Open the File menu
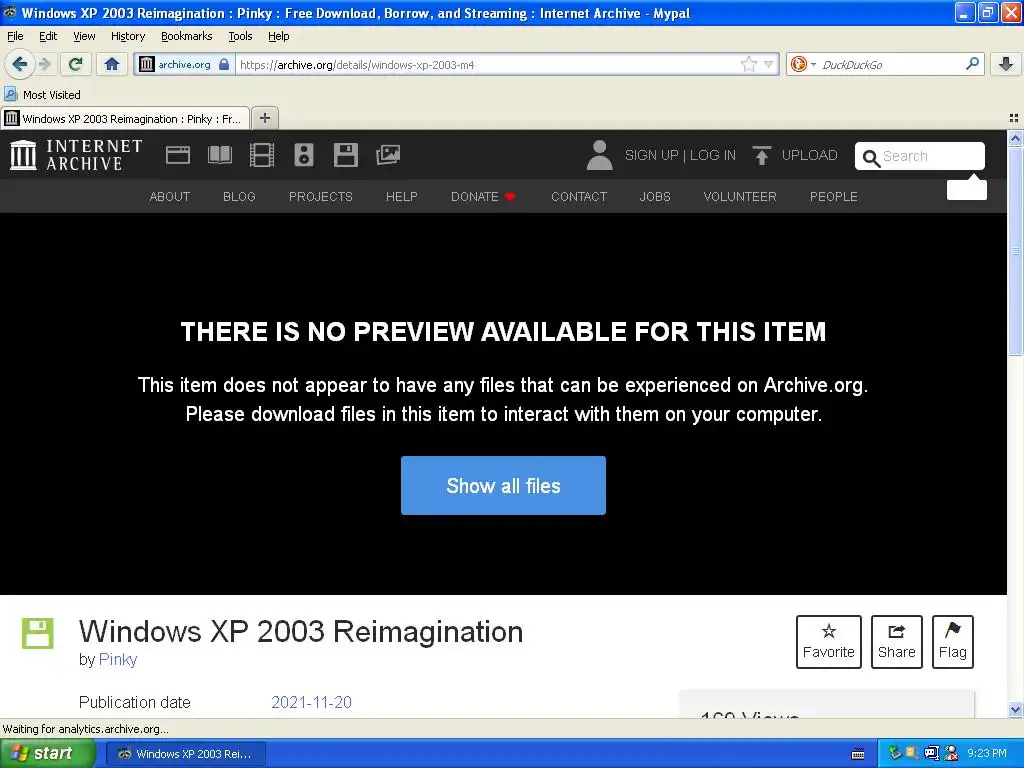The height and width of the screenshot is (768, 1024). coord(15,36)
